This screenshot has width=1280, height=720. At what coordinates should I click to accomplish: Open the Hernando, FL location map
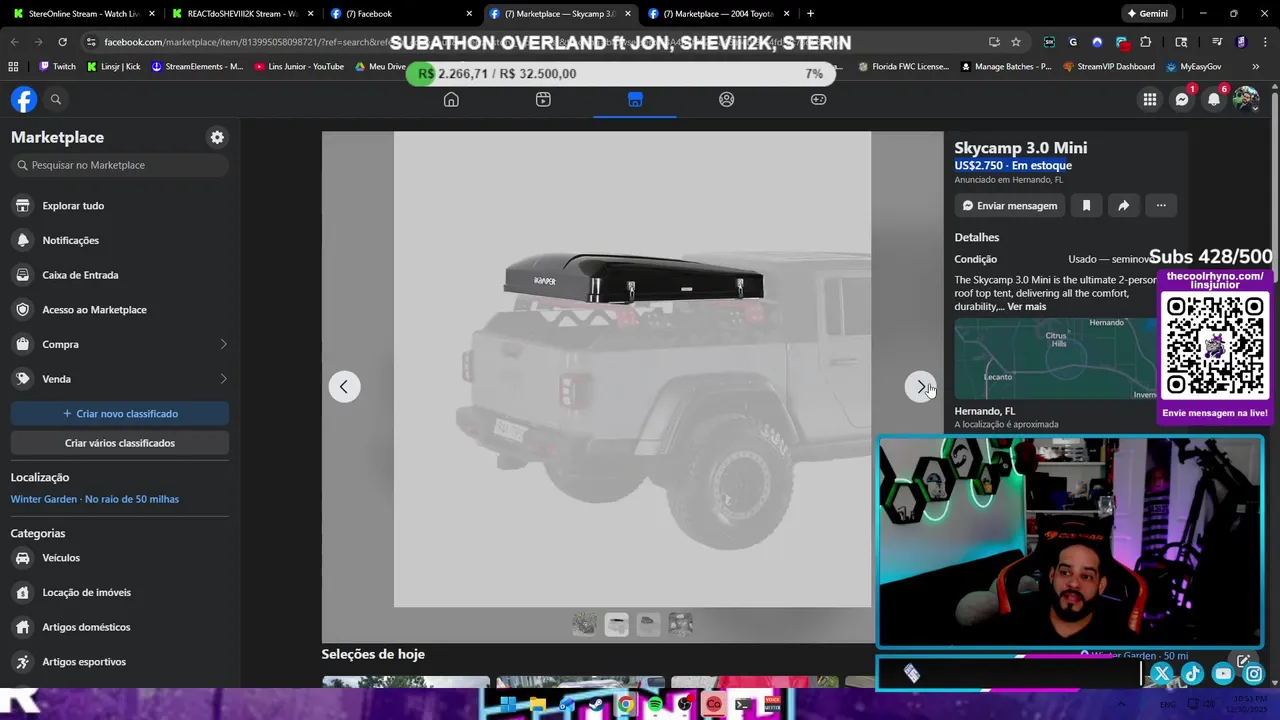[x=1055, y=359]
